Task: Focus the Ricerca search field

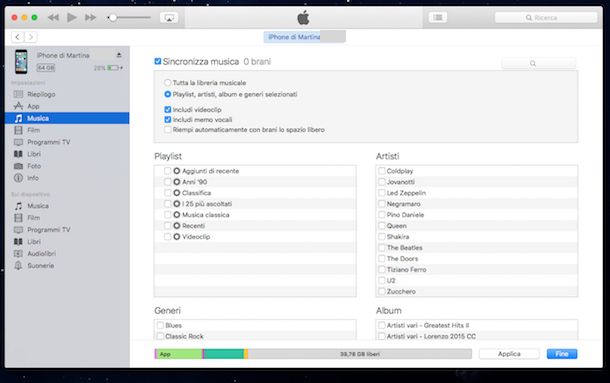Action: coord(546,18)
